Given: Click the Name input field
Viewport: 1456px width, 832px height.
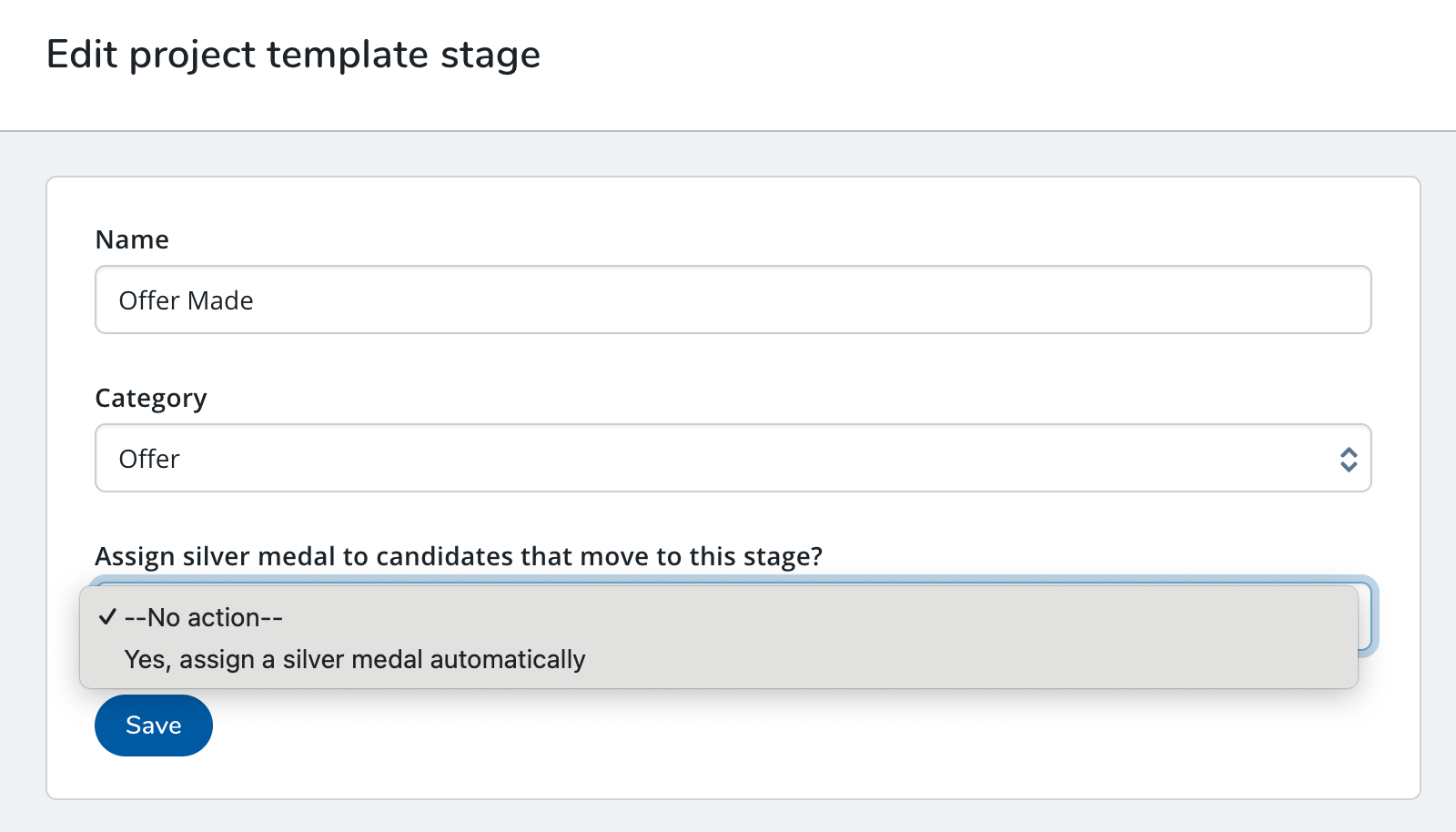Looking at the screenshot, I should click(x=733, y=299).
